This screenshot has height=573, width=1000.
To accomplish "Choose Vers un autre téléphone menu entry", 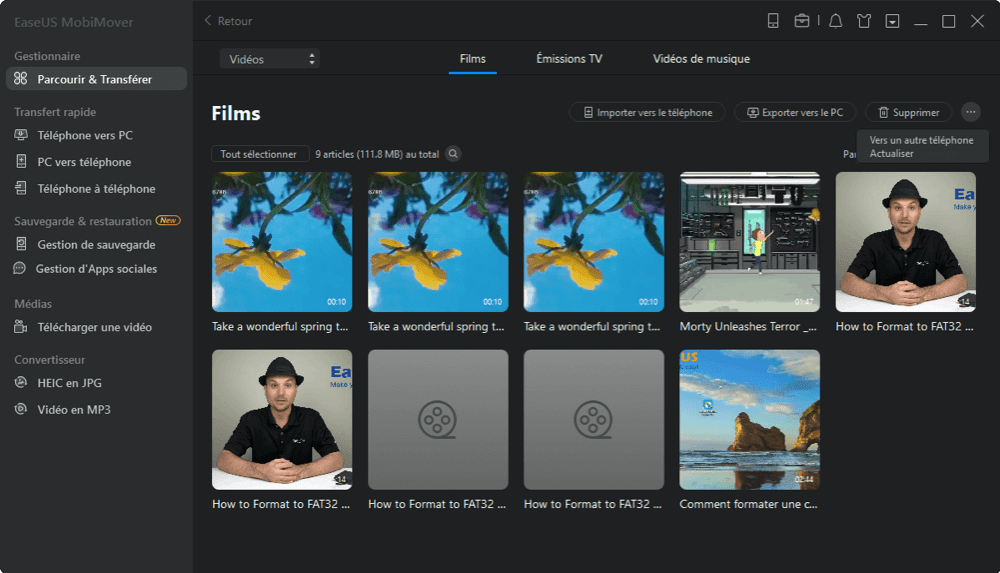I will tap(921, 141).
